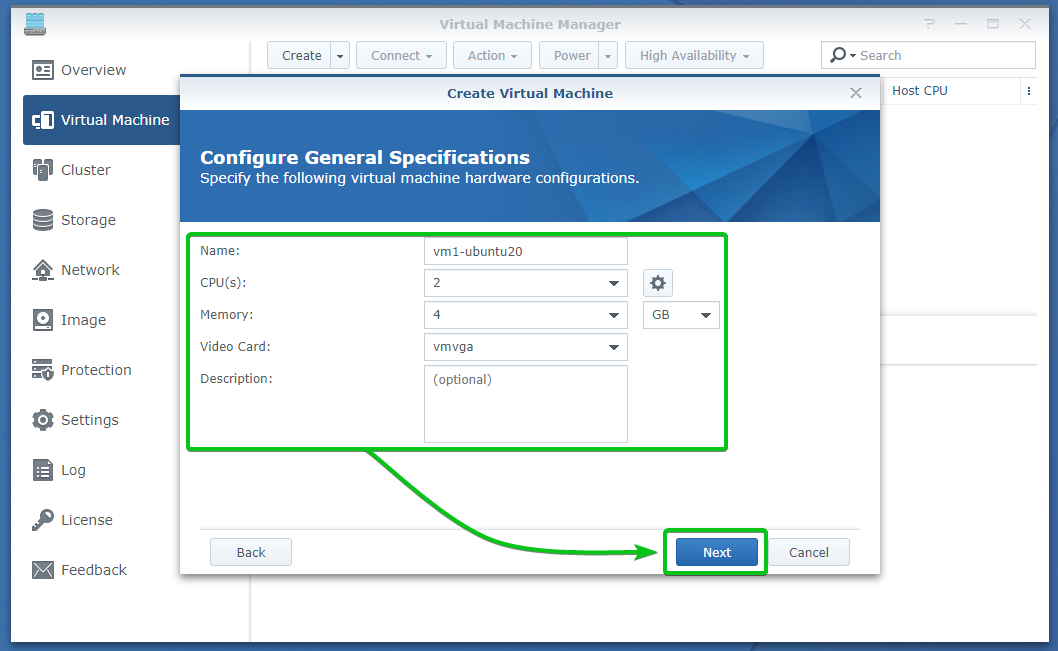1058x651 pixels.
Task: Click the Back button
Action: 251,552
